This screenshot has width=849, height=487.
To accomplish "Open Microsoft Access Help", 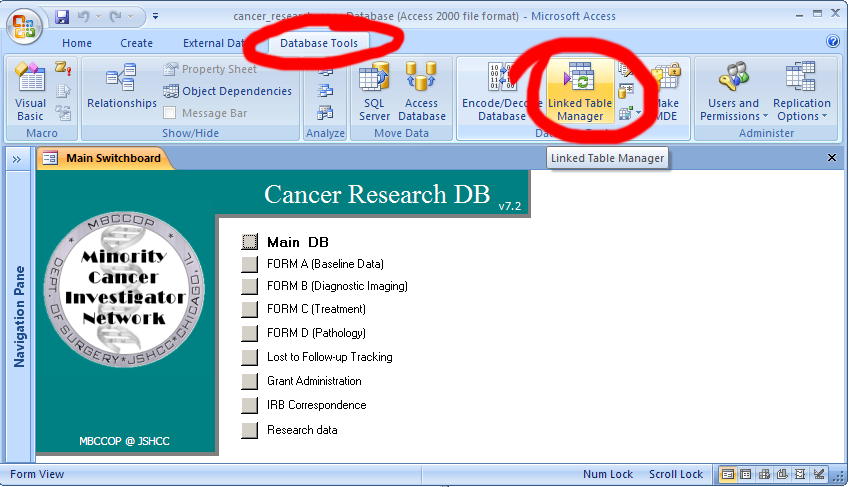I will [833, 41].
